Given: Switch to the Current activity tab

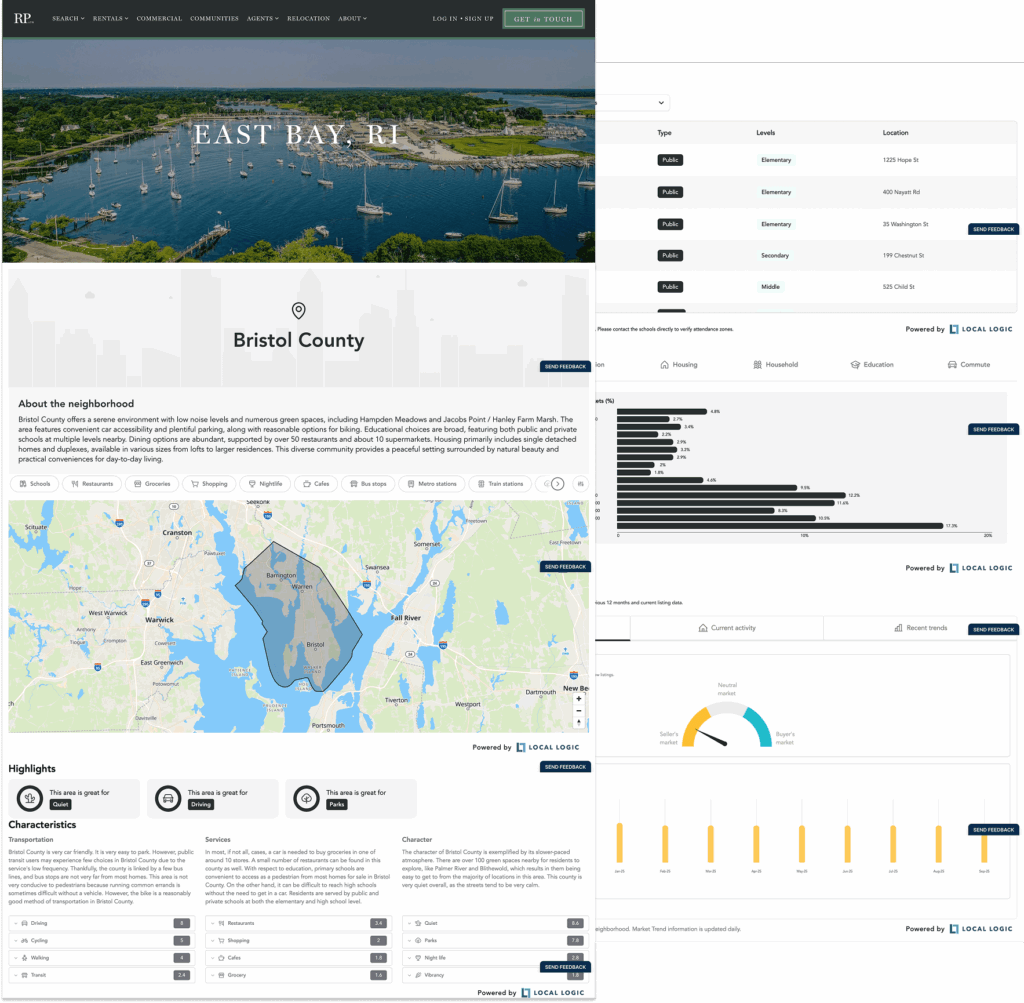Looking at the screenshot, I should point(727,628).
